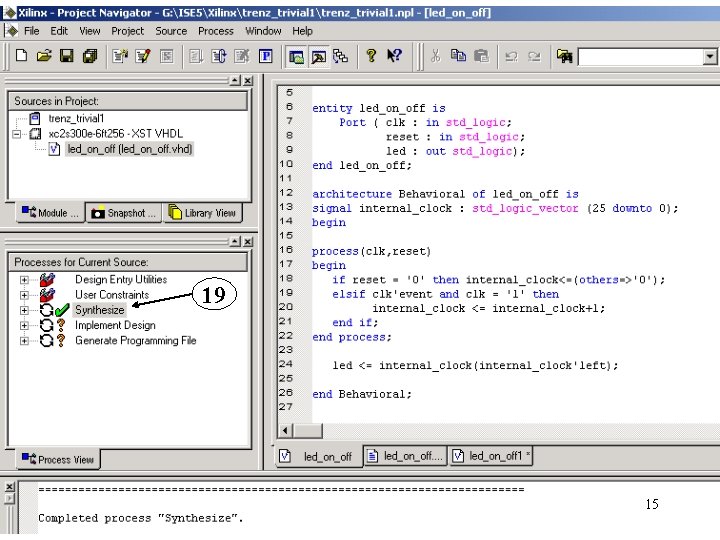
Task: Click the Copy toolbar icon
Action: pos(458,56)
